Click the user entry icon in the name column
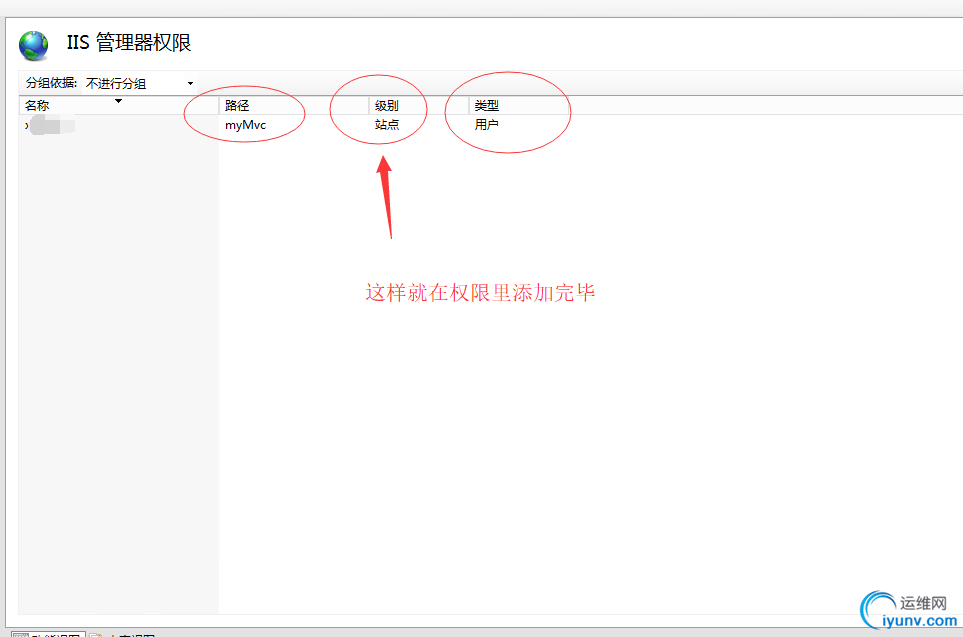Screen dimensions: 963x637 27,125
